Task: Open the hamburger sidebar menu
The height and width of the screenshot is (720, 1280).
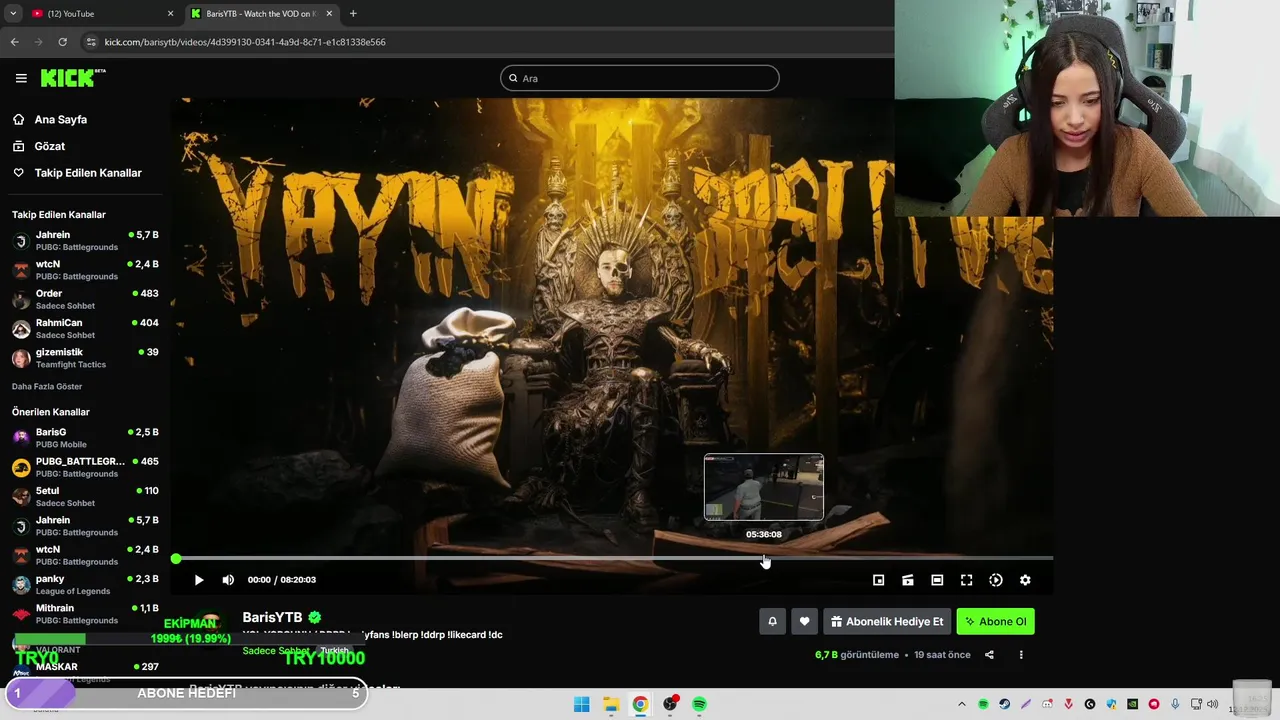Action: coord(21,78)
